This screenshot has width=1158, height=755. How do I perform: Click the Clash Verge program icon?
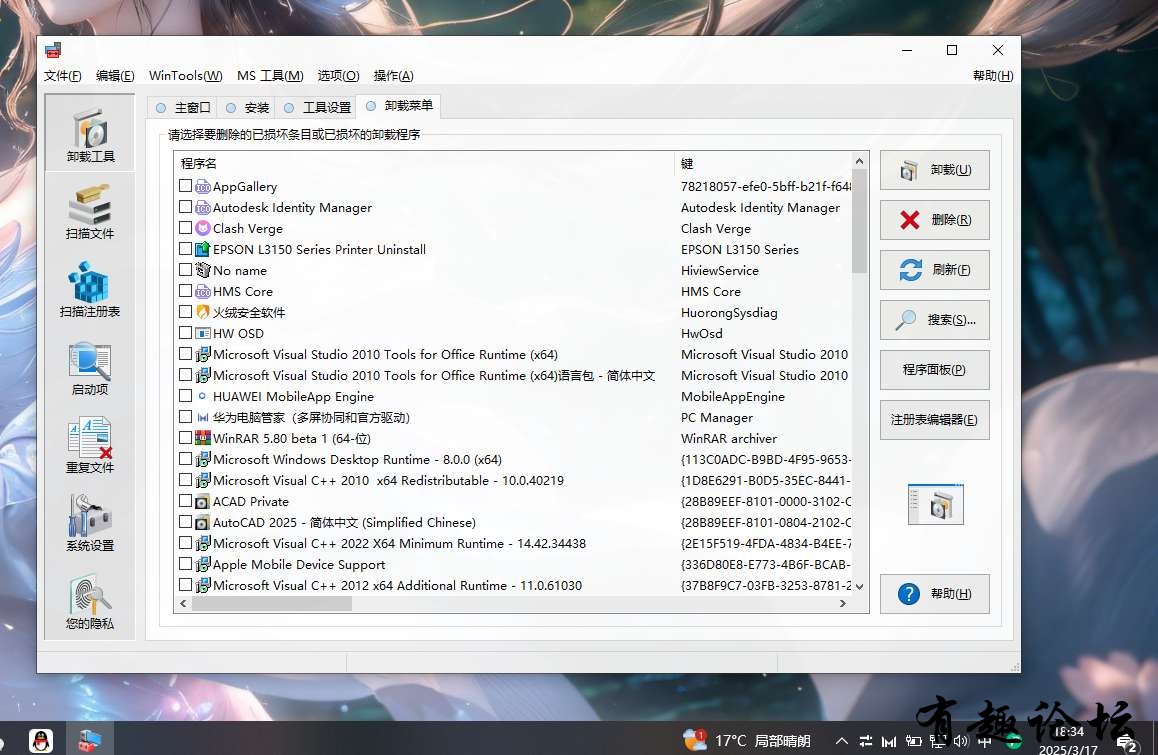(x=202, y=228)
